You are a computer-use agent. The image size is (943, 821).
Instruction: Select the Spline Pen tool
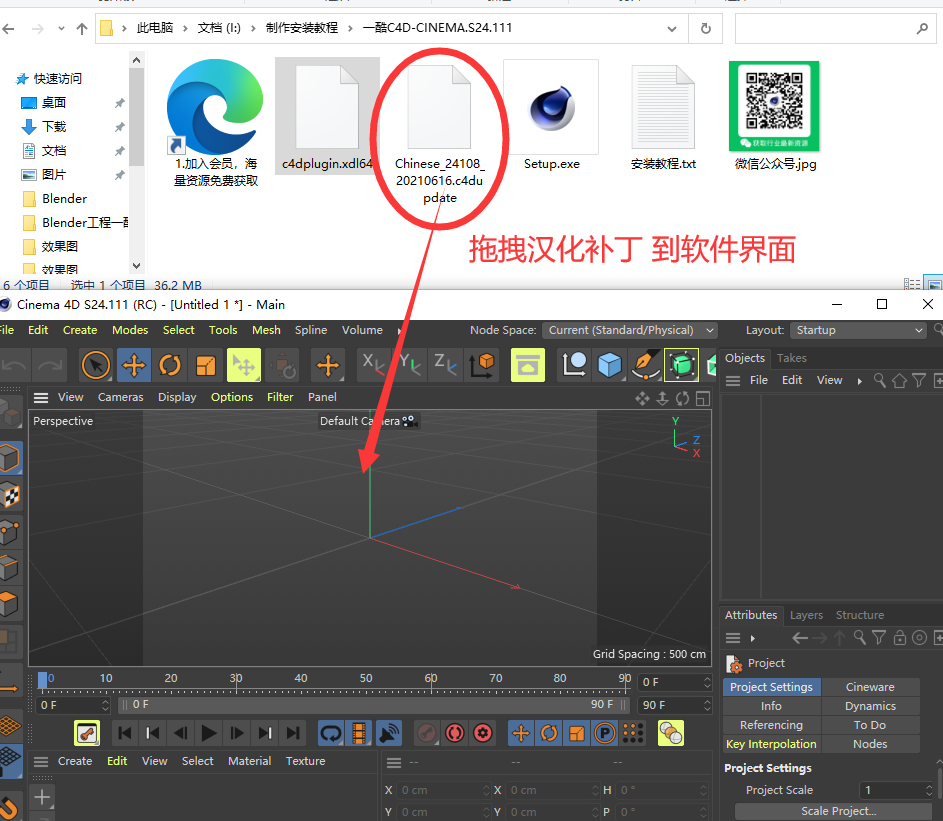click(645, 365)
